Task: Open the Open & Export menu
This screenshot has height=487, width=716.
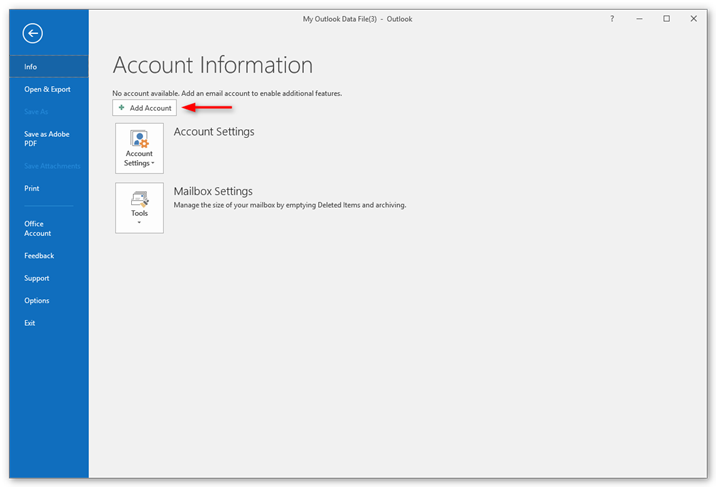Action: pyautogui.click(x=49, y=89)
